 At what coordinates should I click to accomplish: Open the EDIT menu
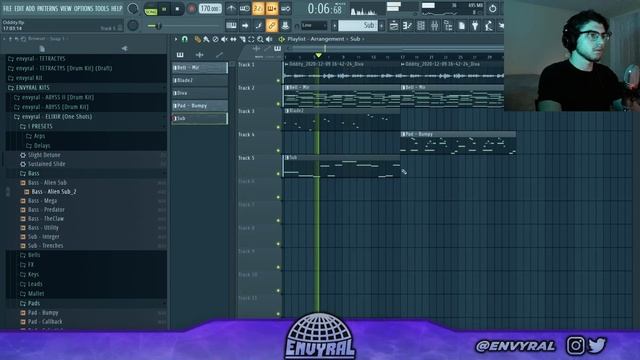click(19, 9)
